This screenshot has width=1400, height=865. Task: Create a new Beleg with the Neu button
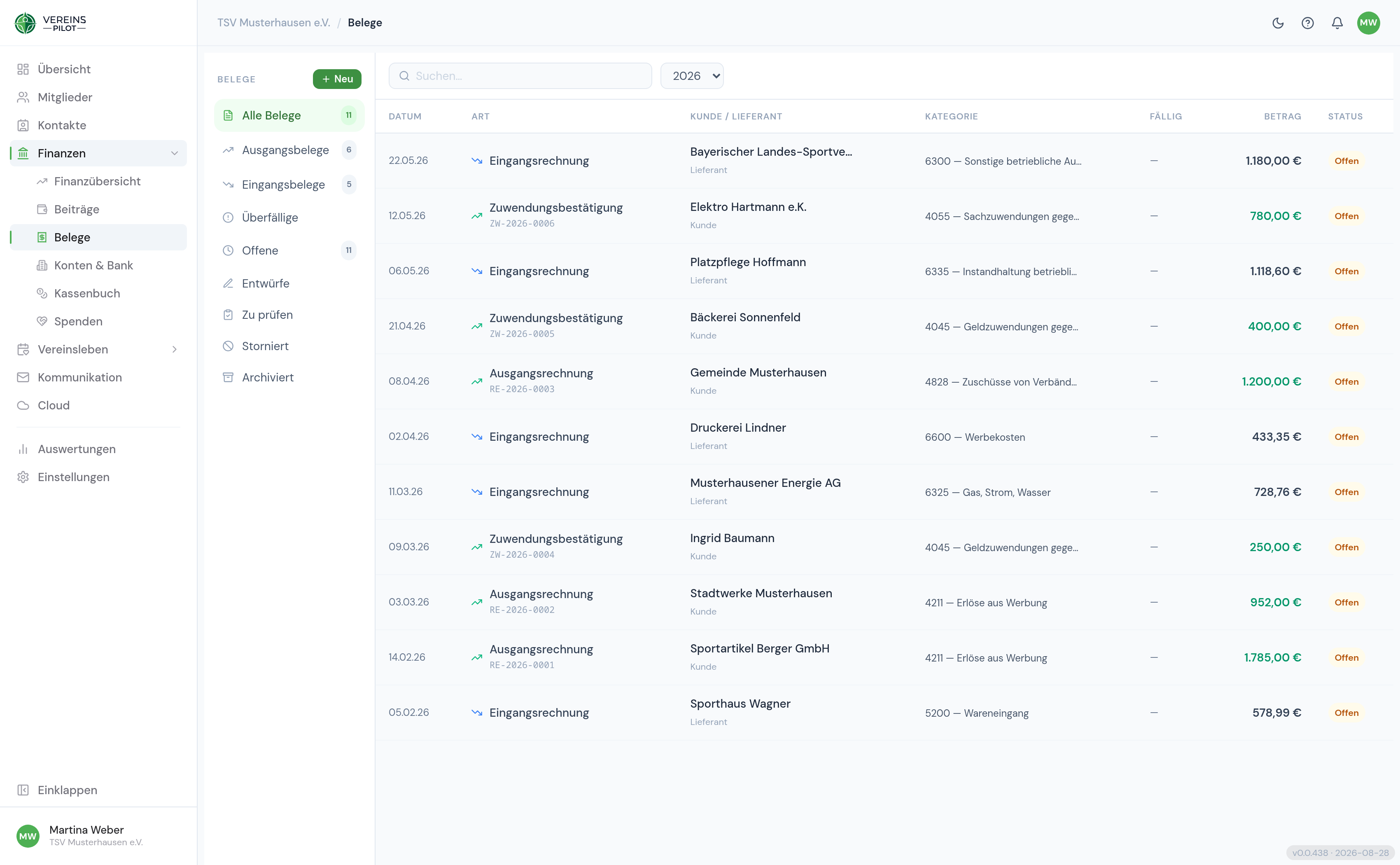pyautogui.click(x=337, y=79)
